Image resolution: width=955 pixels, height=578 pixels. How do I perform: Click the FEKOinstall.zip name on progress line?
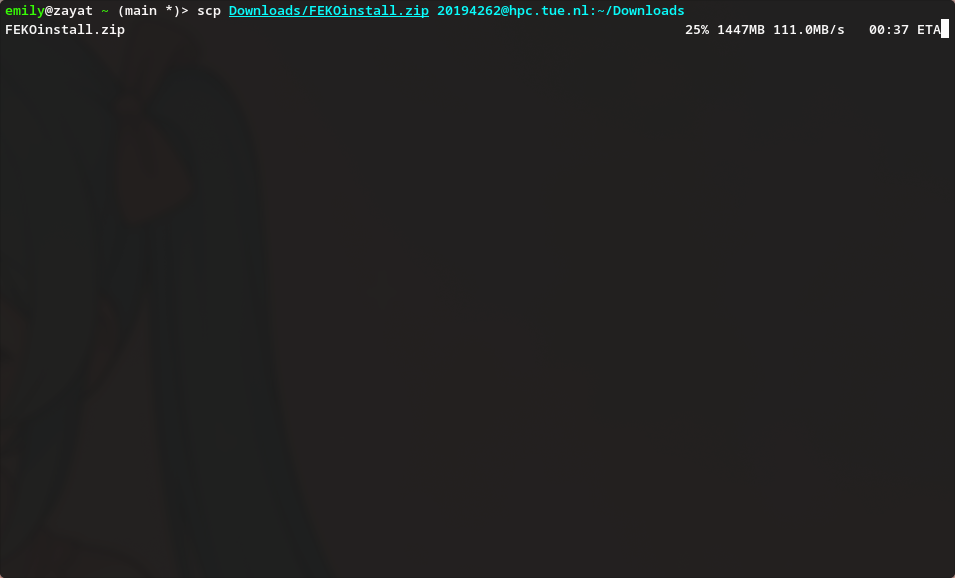(x=65, y=30)
